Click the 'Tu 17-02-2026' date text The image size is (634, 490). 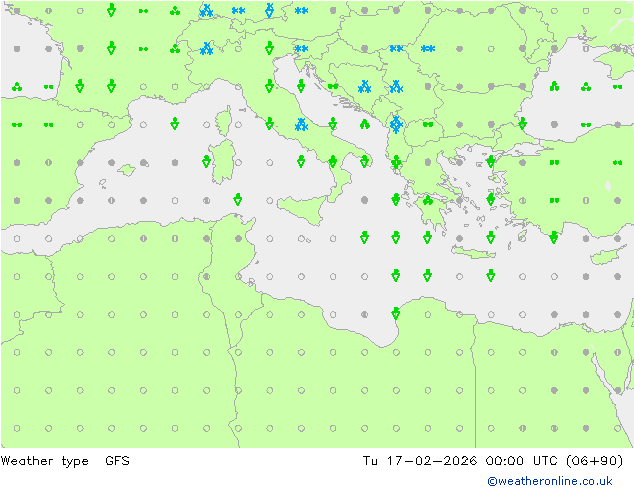pyautogui.click(x=420, y=460)
